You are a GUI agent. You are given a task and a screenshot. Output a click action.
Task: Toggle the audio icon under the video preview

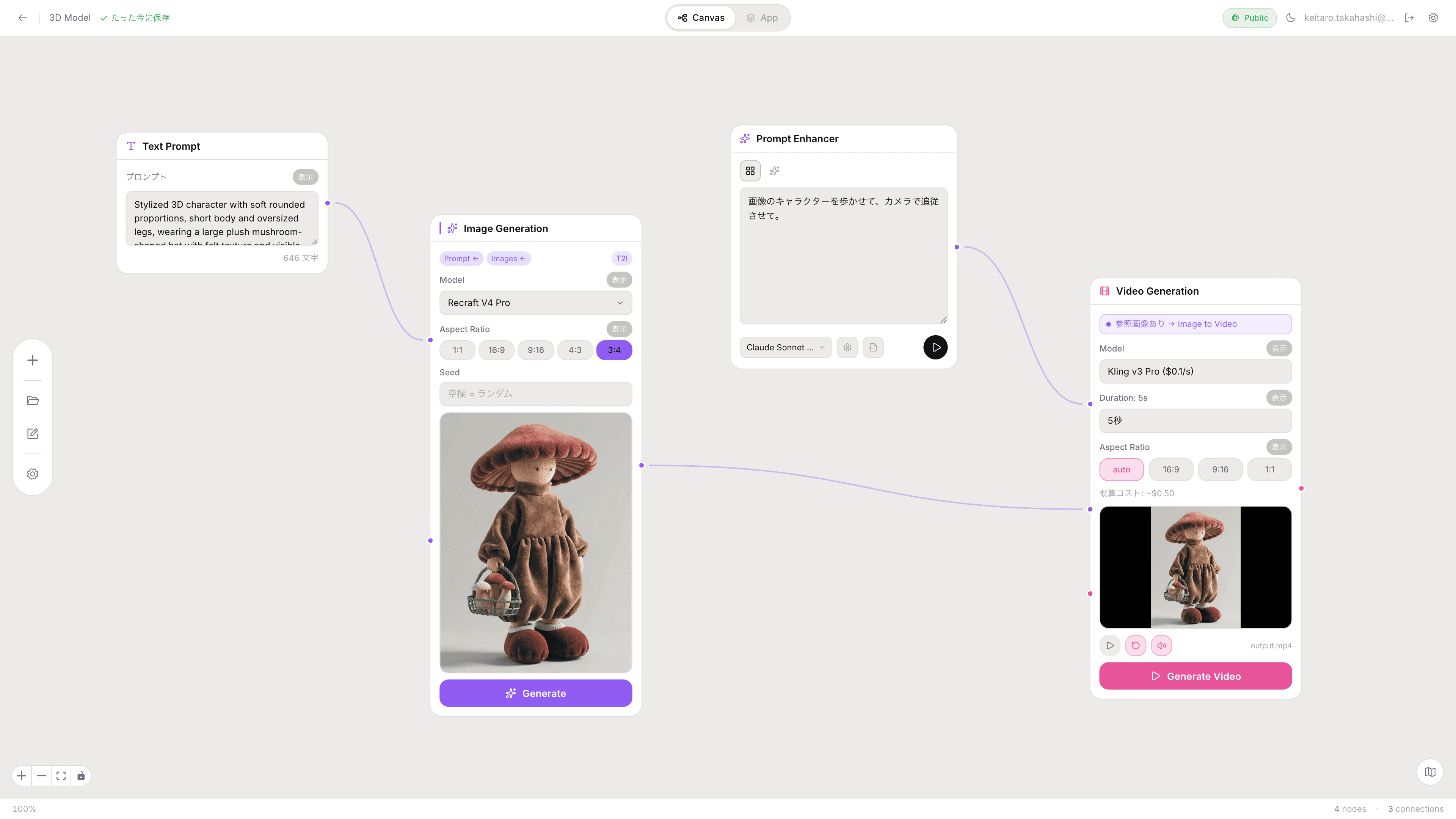tap(1161, 645)
